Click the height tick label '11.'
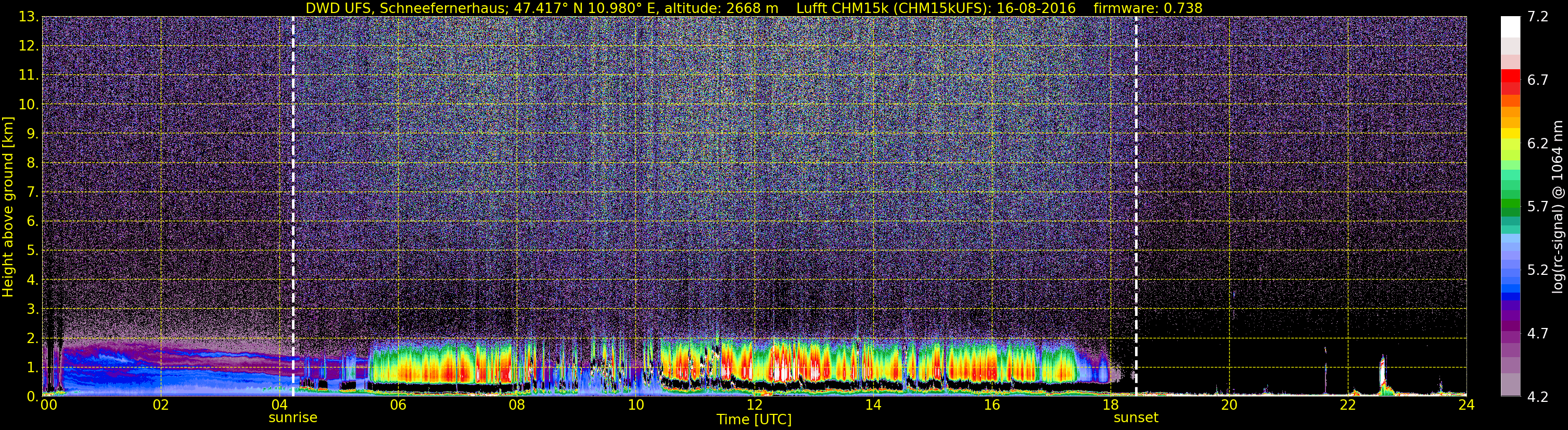Screen dimensions: 1568x430 coord(29,75)
